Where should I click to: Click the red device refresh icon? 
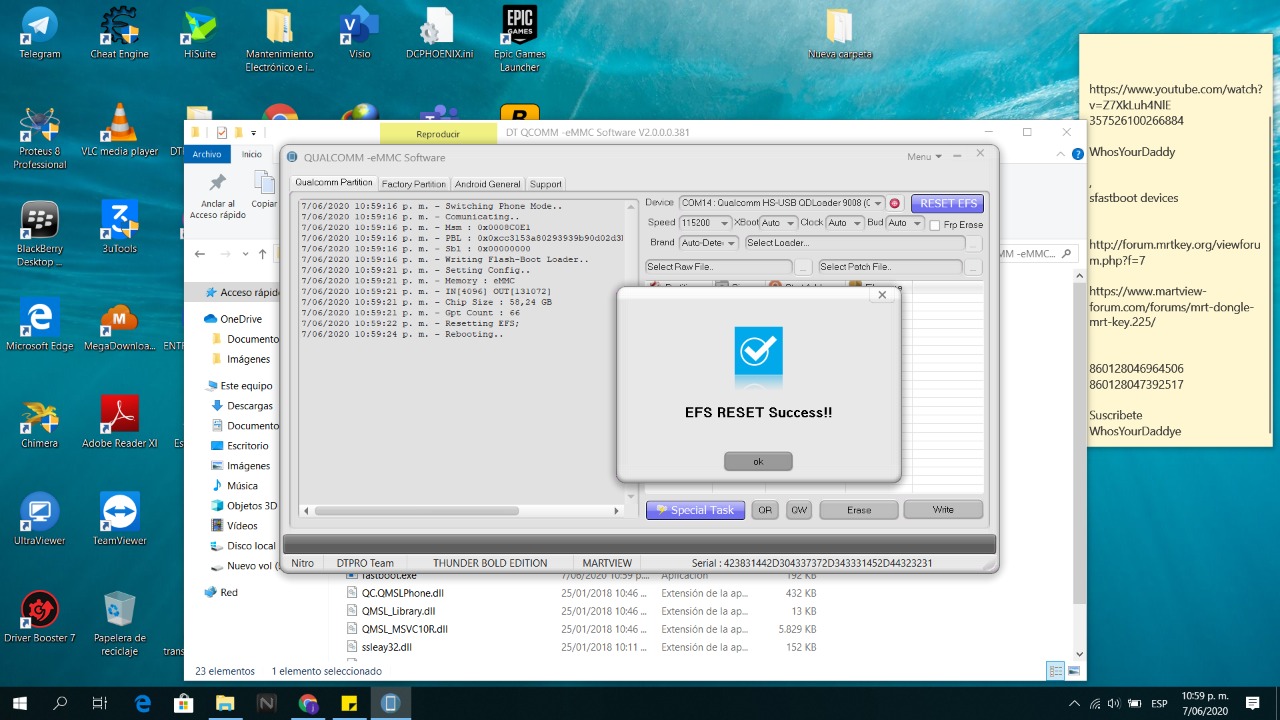point(895,203)
